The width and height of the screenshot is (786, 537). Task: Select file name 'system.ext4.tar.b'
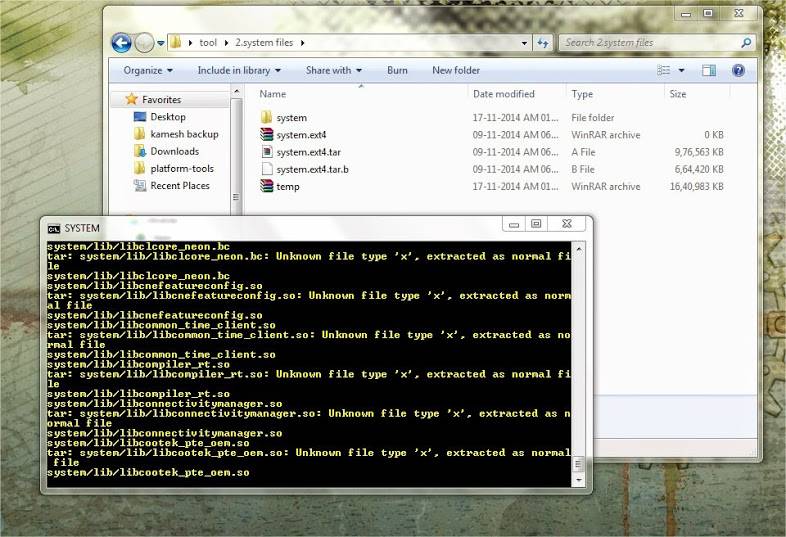[x=312, y=169]
